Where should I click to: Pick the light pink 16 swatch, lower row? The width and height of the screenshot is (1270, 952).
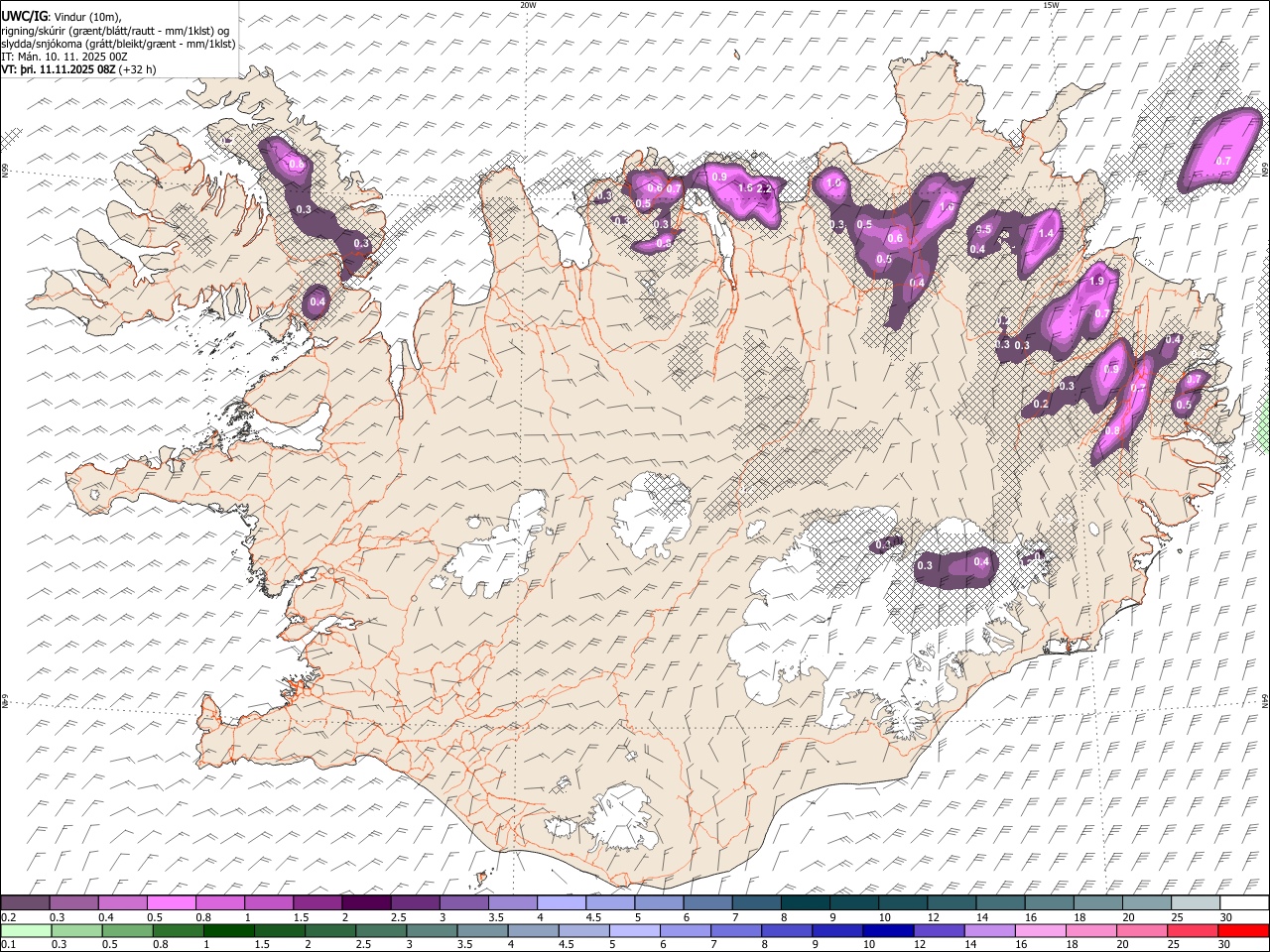[1039, 930]
